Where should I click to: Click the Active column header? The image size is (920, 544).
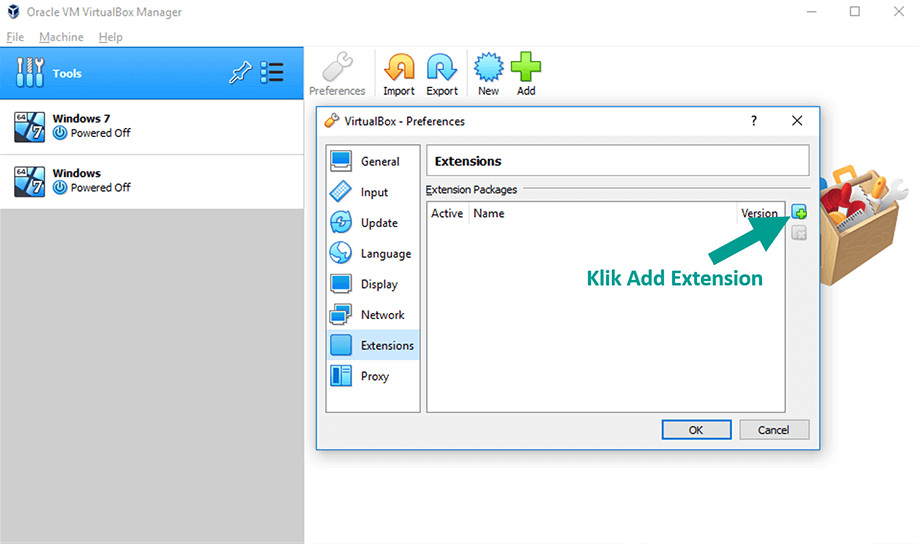447,213
